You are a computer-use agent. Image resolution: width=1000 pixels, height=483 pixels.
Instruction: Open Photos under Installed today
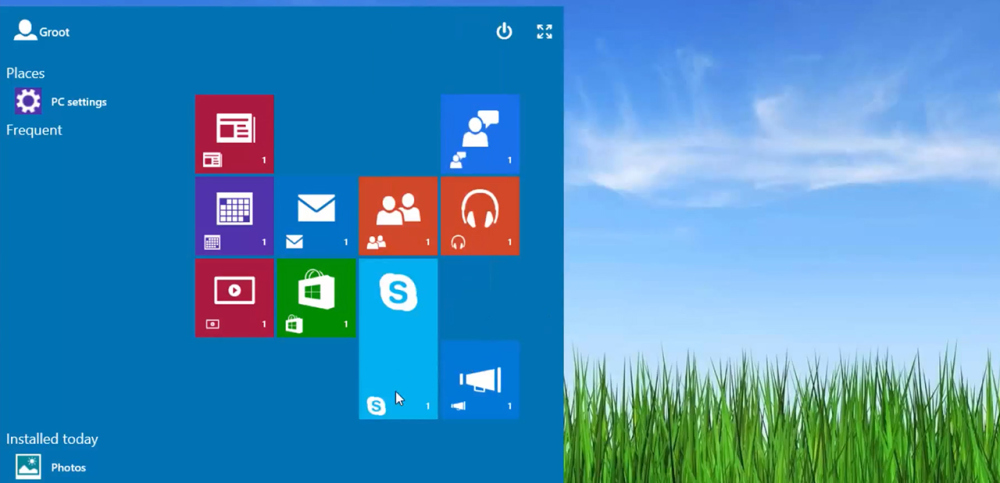pos(69,468)
